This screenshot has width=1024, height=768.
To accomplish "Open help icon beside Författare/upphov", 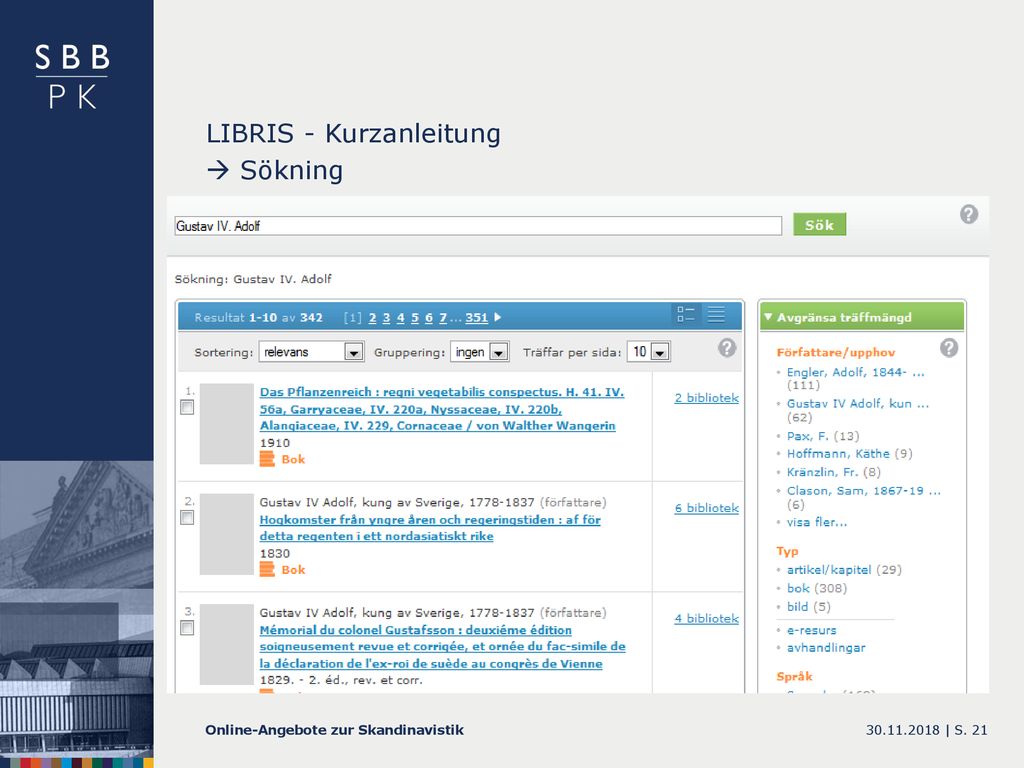I will [949, 348].
